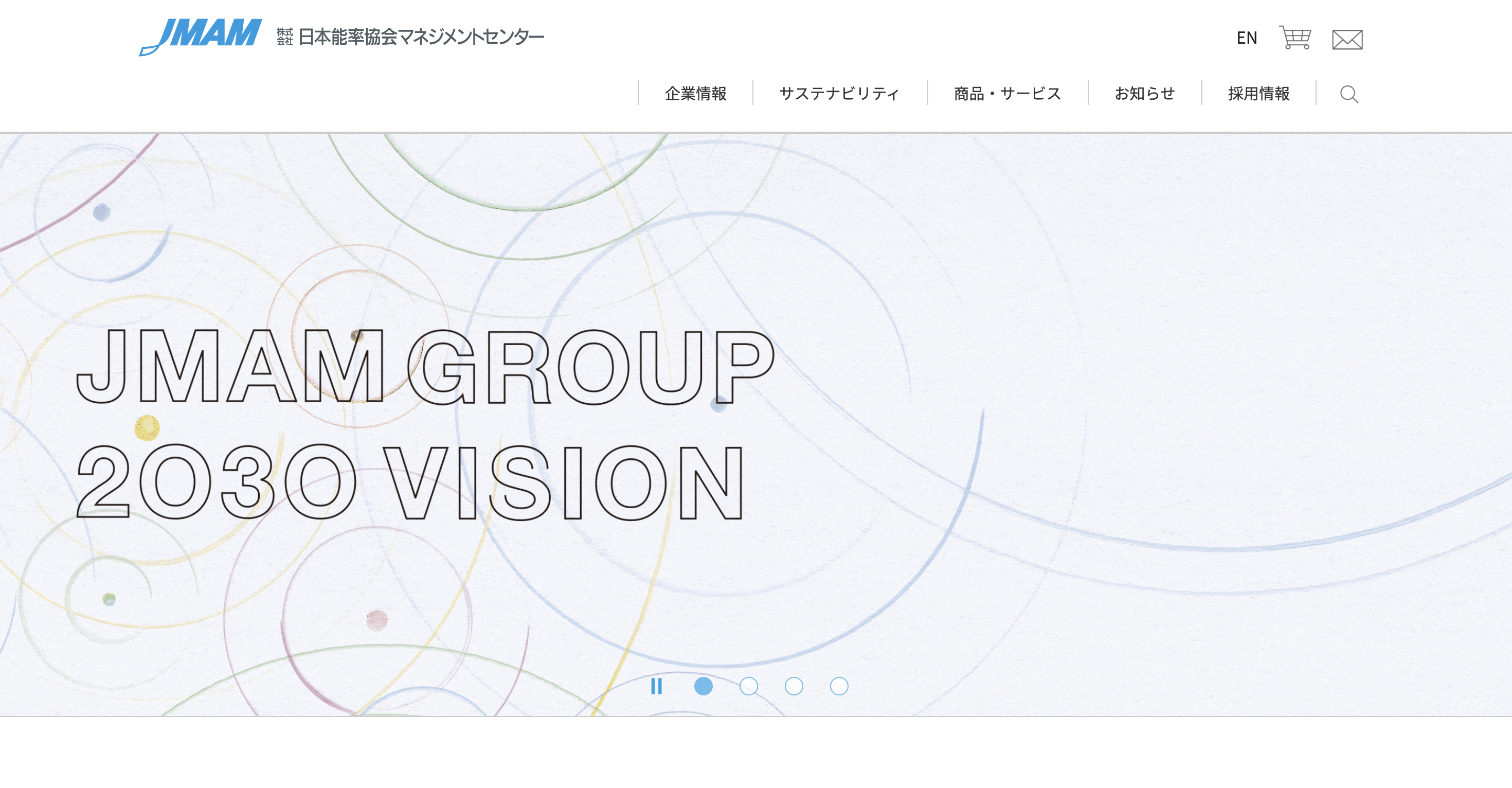Open the shopping cart icon
The image size is (1512, 788).
[x=1295, y=38]
